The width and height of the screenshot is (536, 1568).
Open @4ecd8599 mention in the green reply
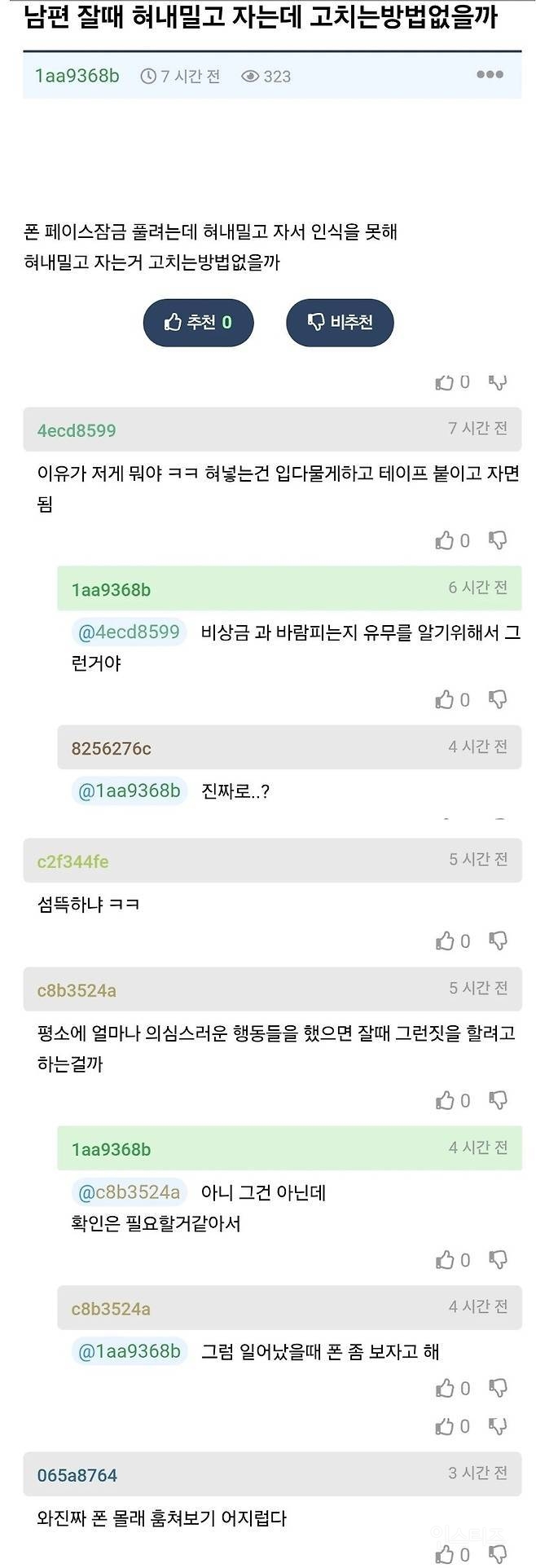[x=128, y=632]
